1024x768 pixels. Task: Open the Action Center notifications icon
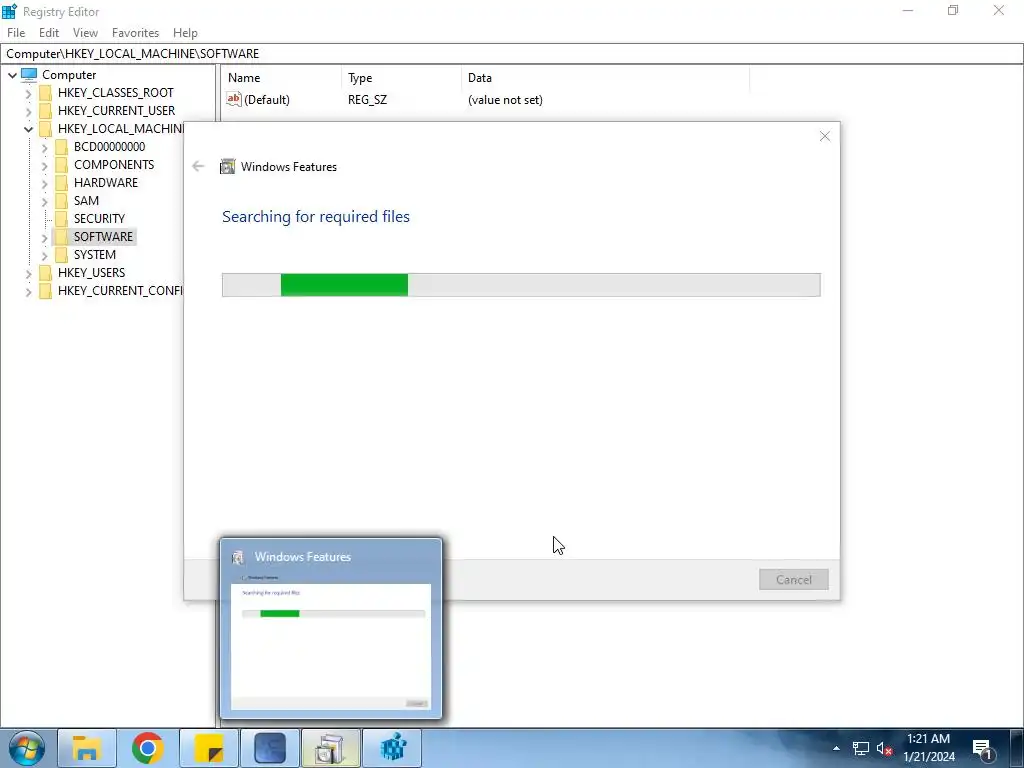[983, 748]
